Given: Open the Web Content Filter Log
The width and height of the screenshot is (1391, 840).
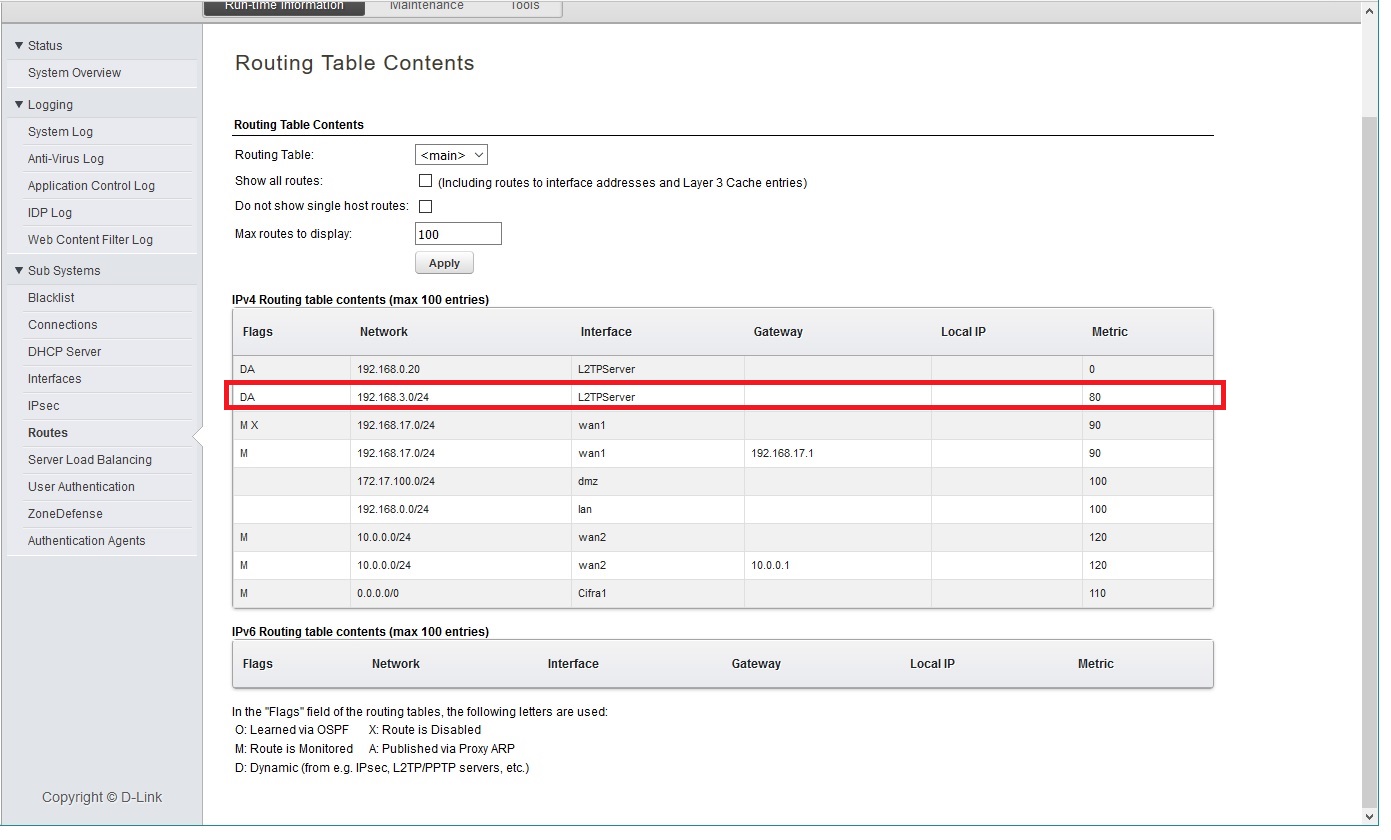Looking at the screenshot, I should pos(90,240).
